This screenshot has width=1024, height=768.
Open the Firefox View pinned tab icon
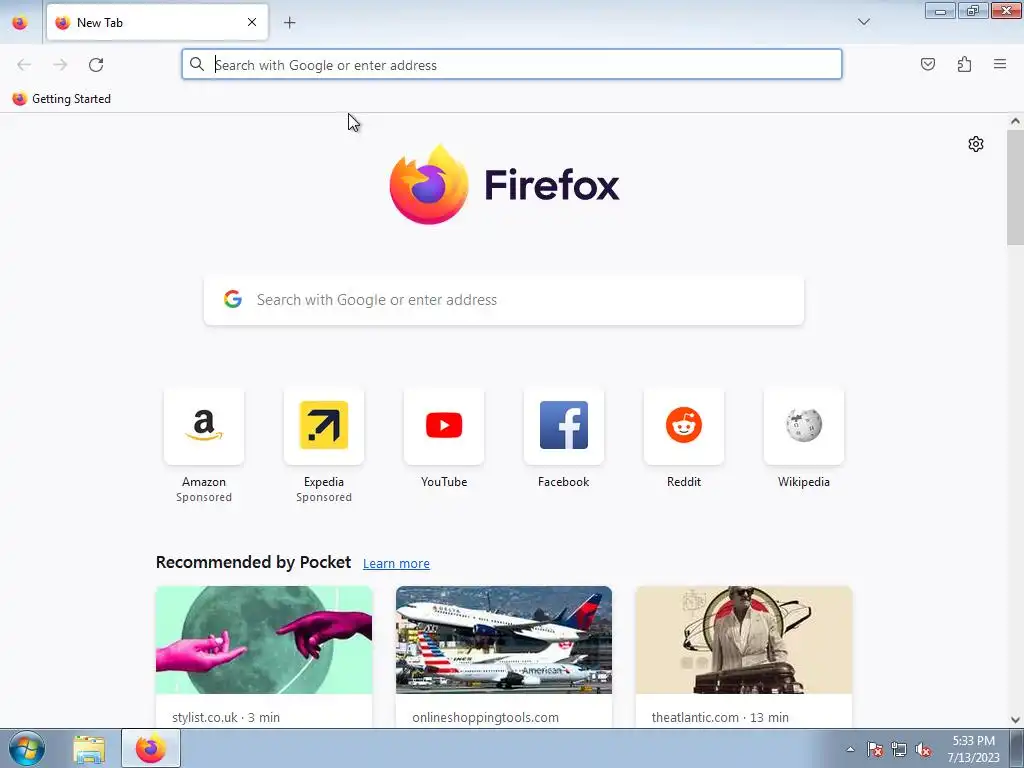click(20, 23)
